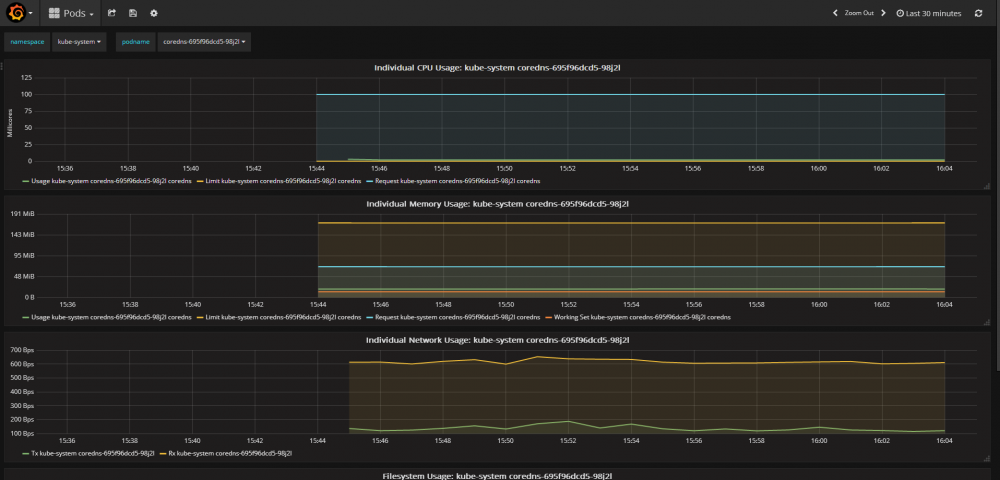Open dashboard settings gear icon
The width and height of the screenshot is (1000, 480).
tap(154, 13)
